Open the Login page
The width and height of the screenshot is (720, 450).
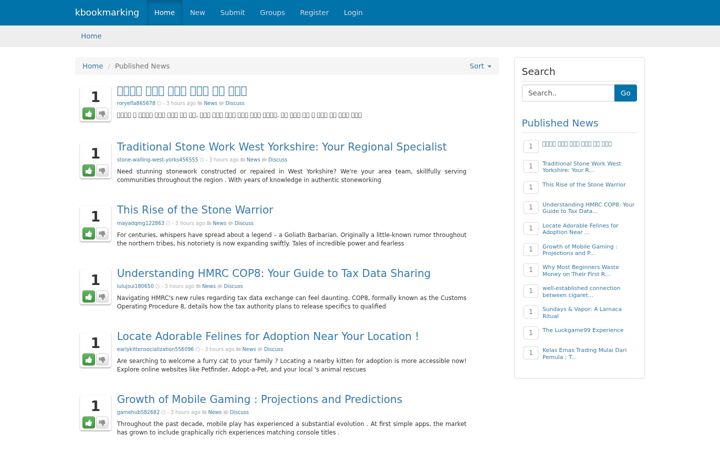pyautogui.click(x=353, y=12)
